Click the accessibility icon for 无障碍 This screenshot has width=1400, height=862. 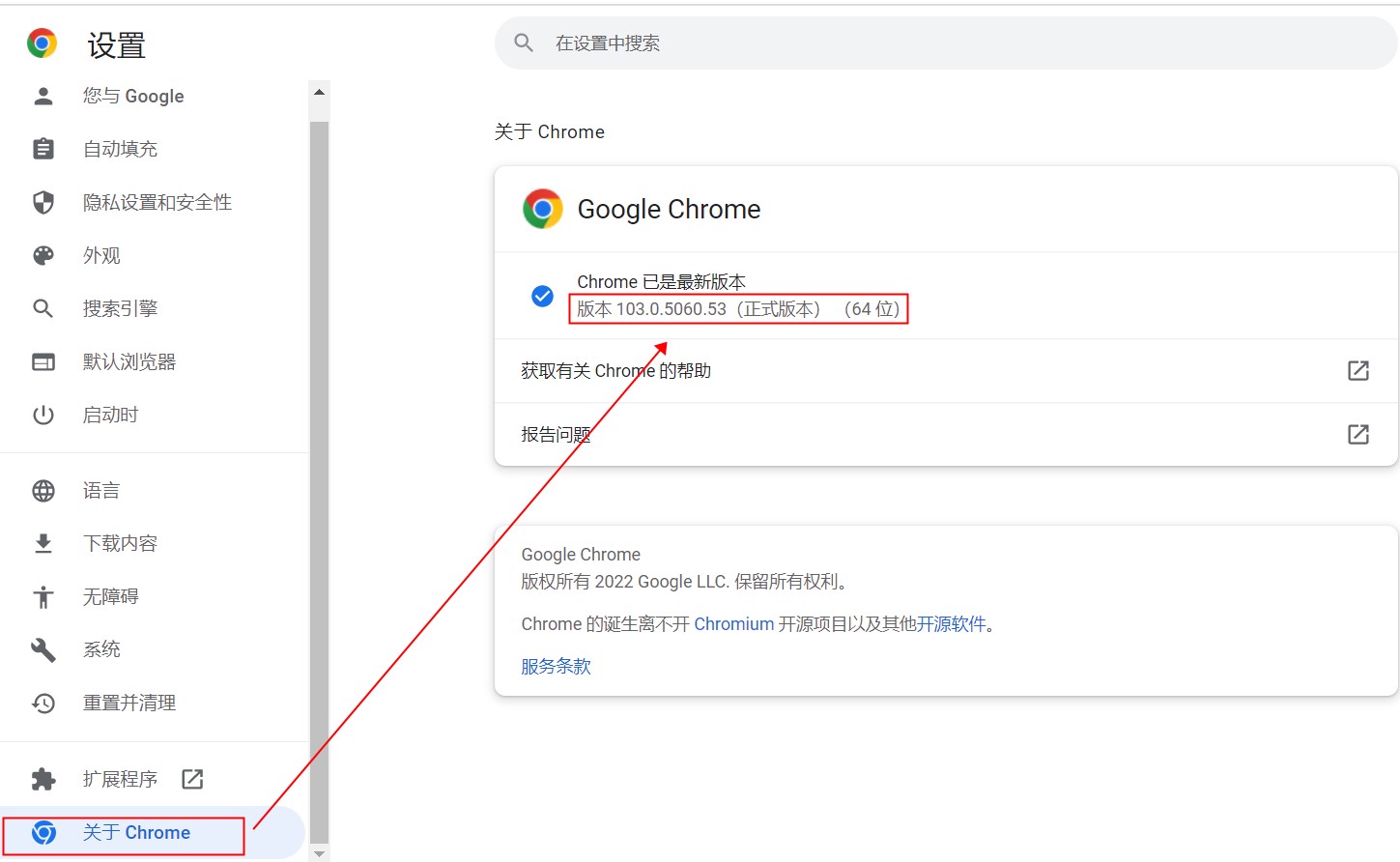43,596
